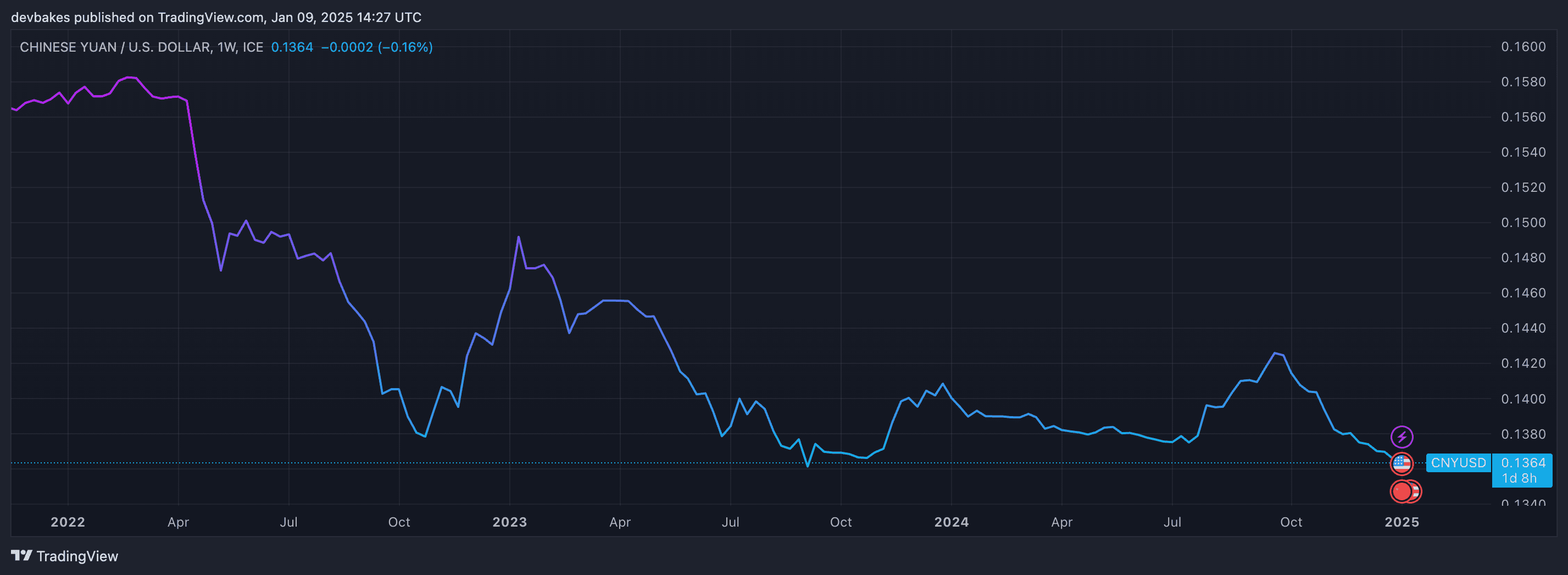The image size is (1568, 575).
Task: Click the Oct label after 2023
Action: click(x=841, y=522)
